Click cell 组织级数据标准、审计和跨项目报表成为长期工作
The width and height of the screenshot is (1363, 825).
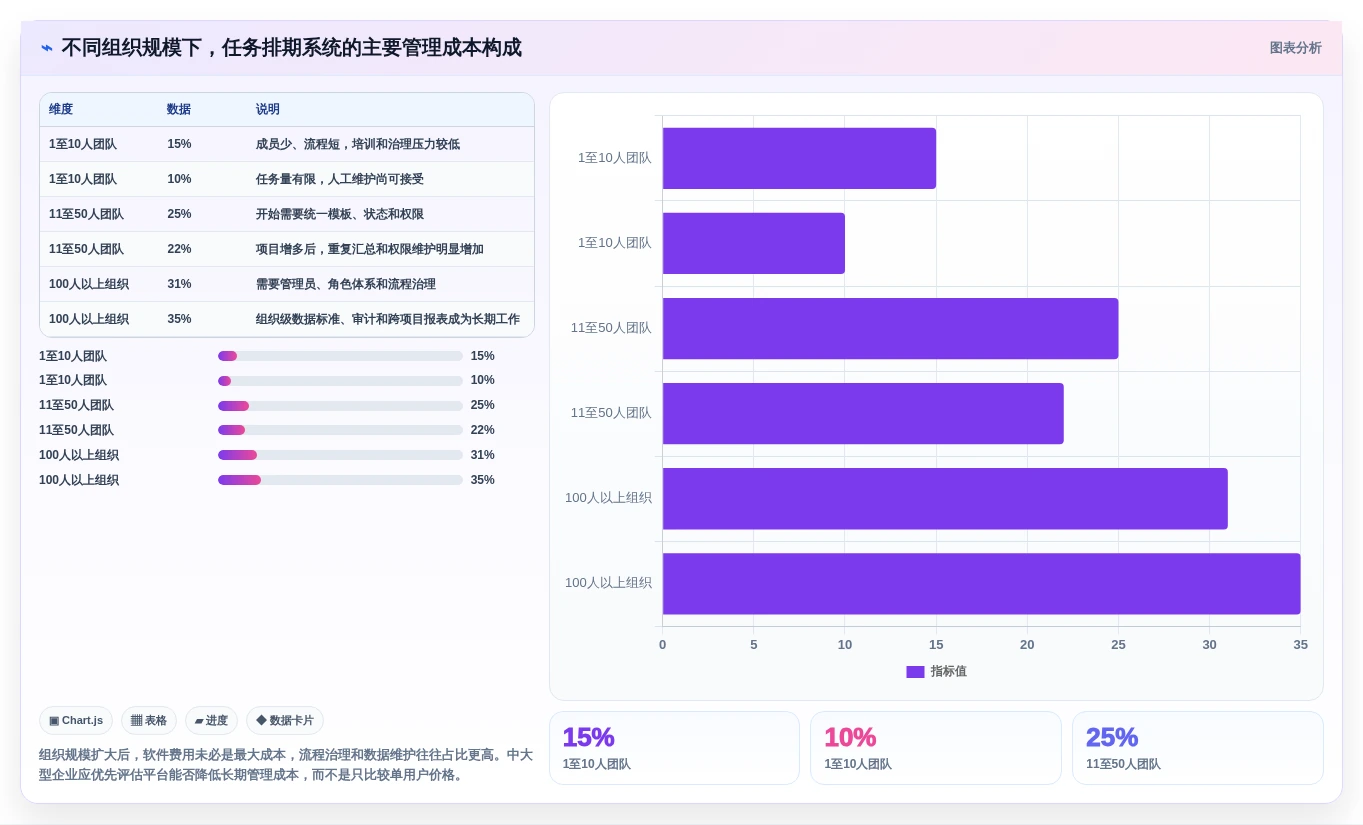coord(388,319)
